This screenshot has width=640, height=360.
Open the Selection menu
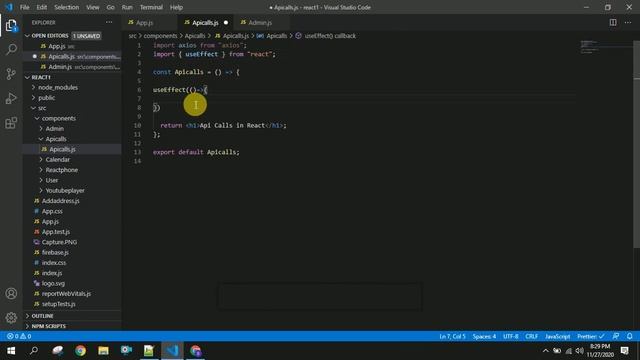[x=67, y=7]
